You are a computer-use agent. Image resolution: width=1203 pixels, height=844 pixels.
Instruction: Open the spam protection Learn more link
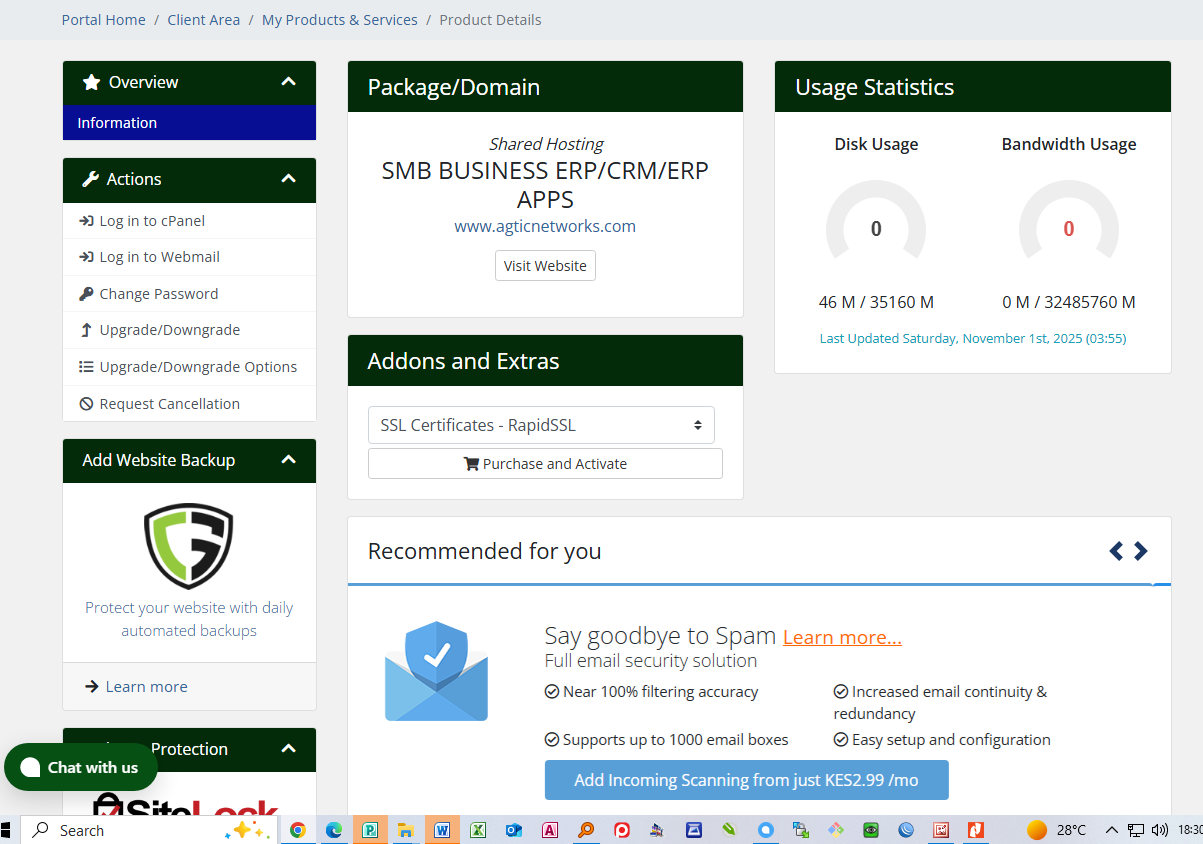842,636
